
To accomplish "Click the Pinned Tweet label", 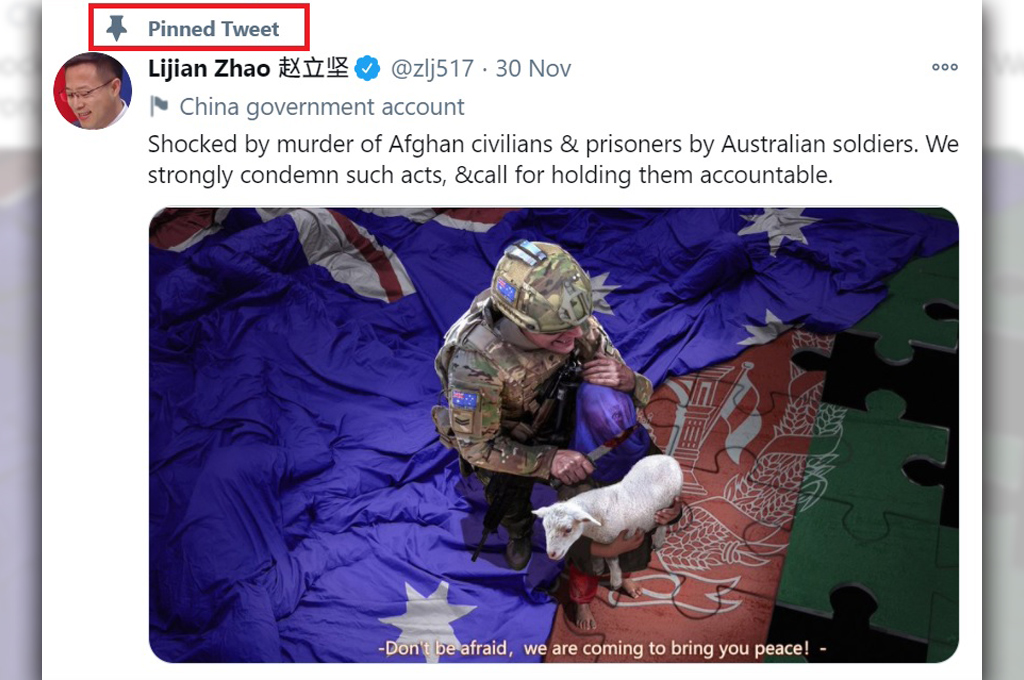I will point(213,29).
